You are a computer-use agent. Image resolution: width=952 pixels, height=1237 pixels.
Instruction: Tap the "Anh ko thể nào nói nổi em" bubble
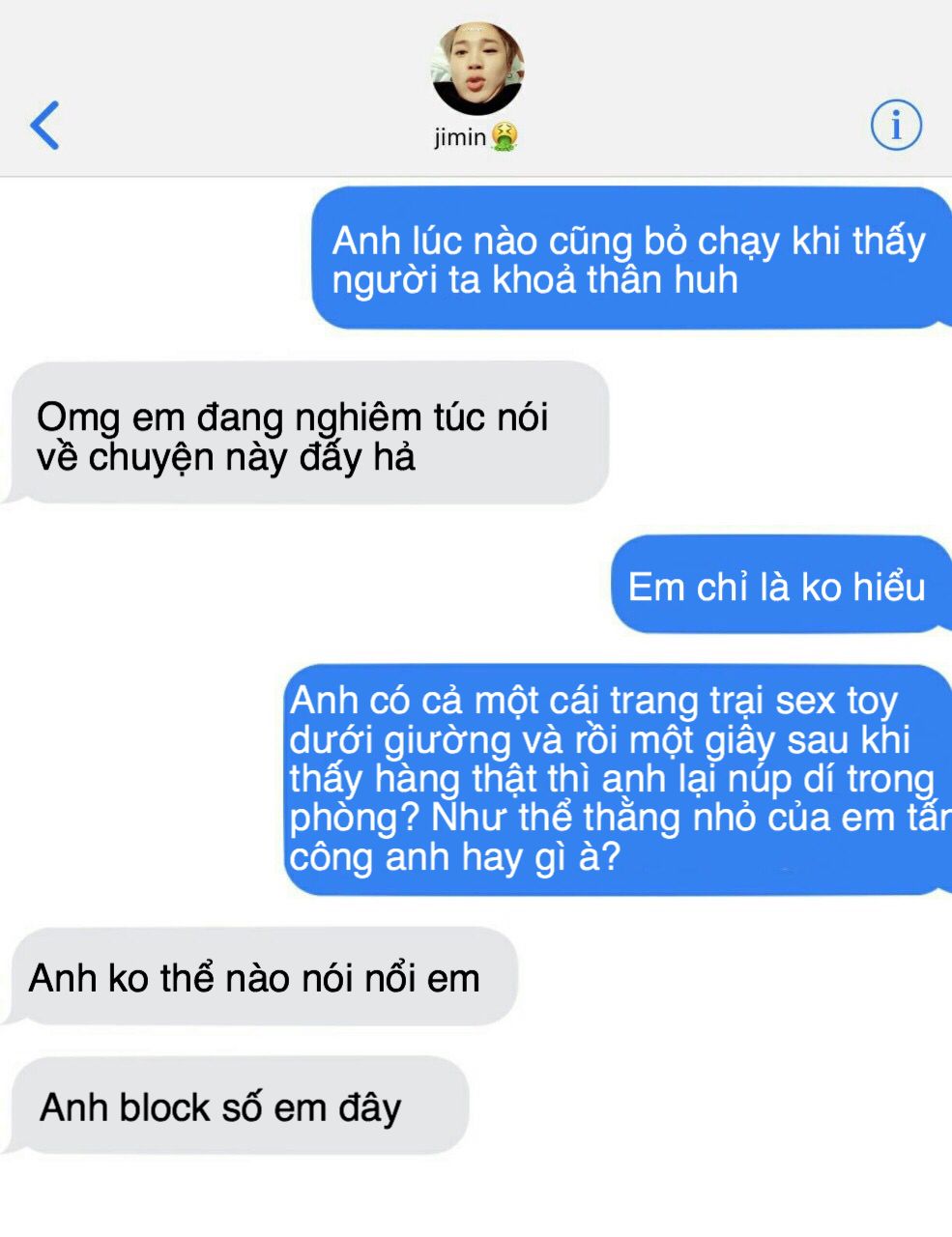coord(261,978)
